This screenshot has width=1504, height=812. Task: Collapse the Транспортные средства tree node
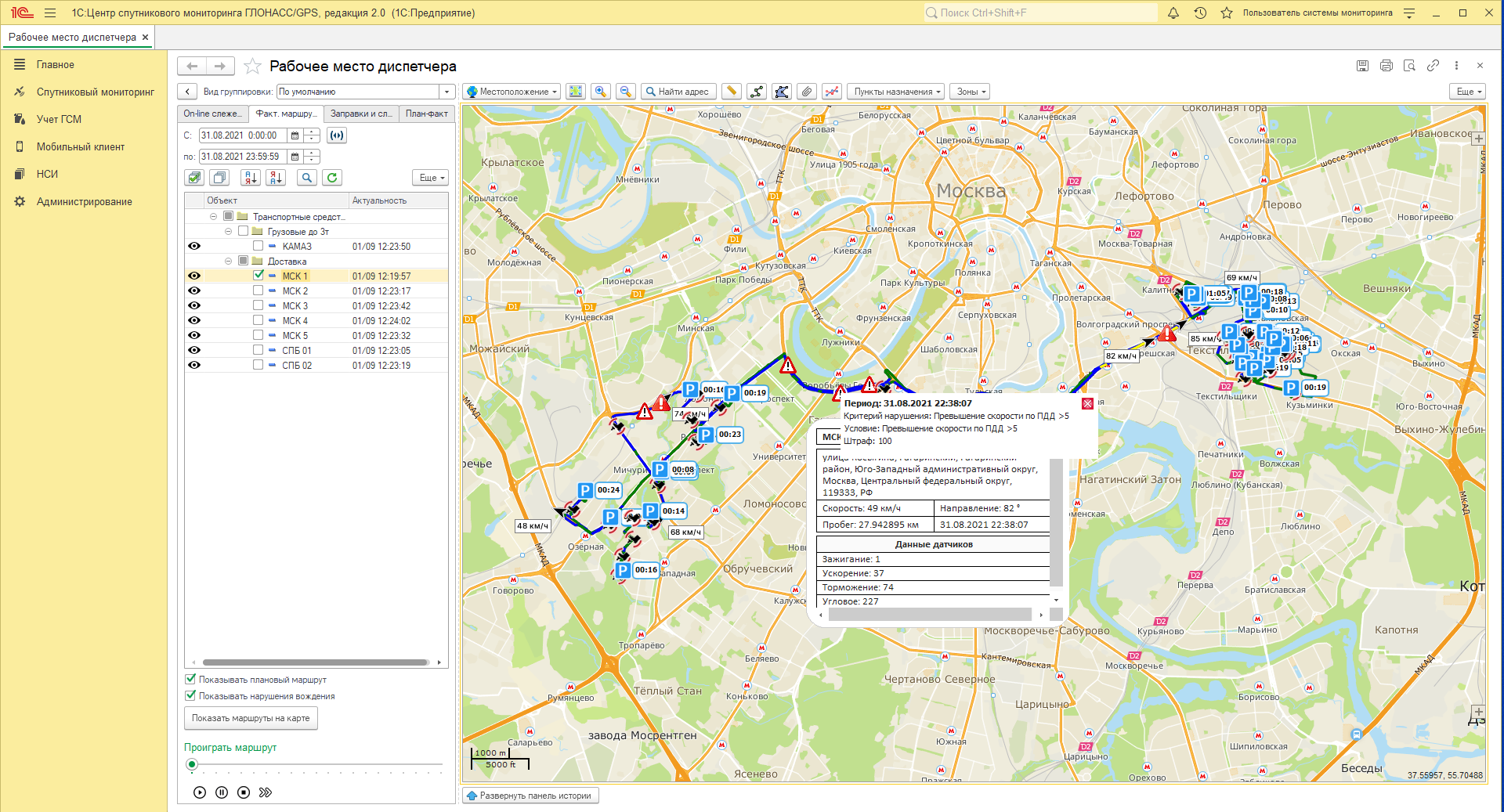tap(213, 216)
